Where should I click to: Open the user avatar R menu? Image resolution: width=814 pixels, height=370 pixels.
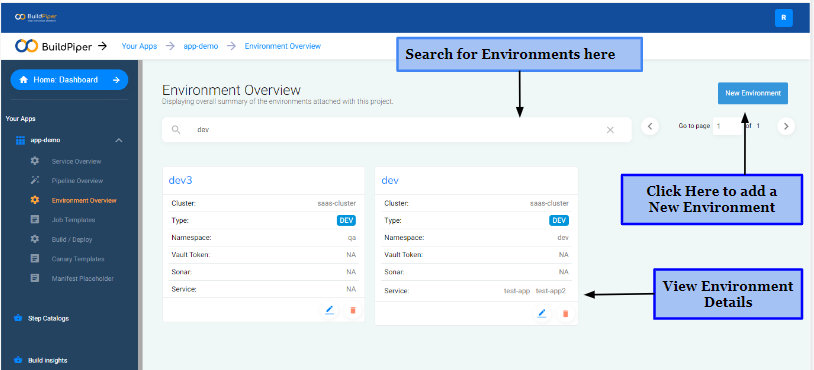coord(783,18)
